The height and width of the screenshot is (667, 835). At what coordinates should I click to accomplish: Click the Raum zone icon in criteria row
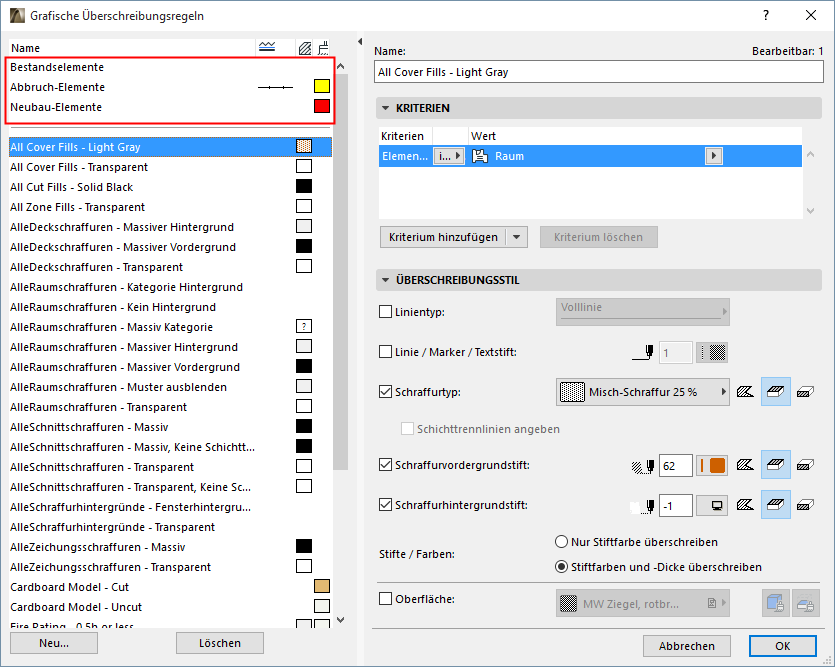coord(480,156)
